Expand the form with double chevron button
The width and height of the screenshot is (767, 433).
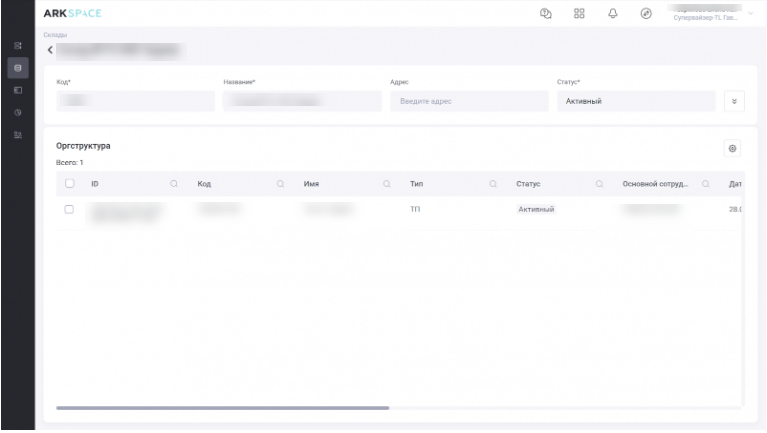pos(734,101)
